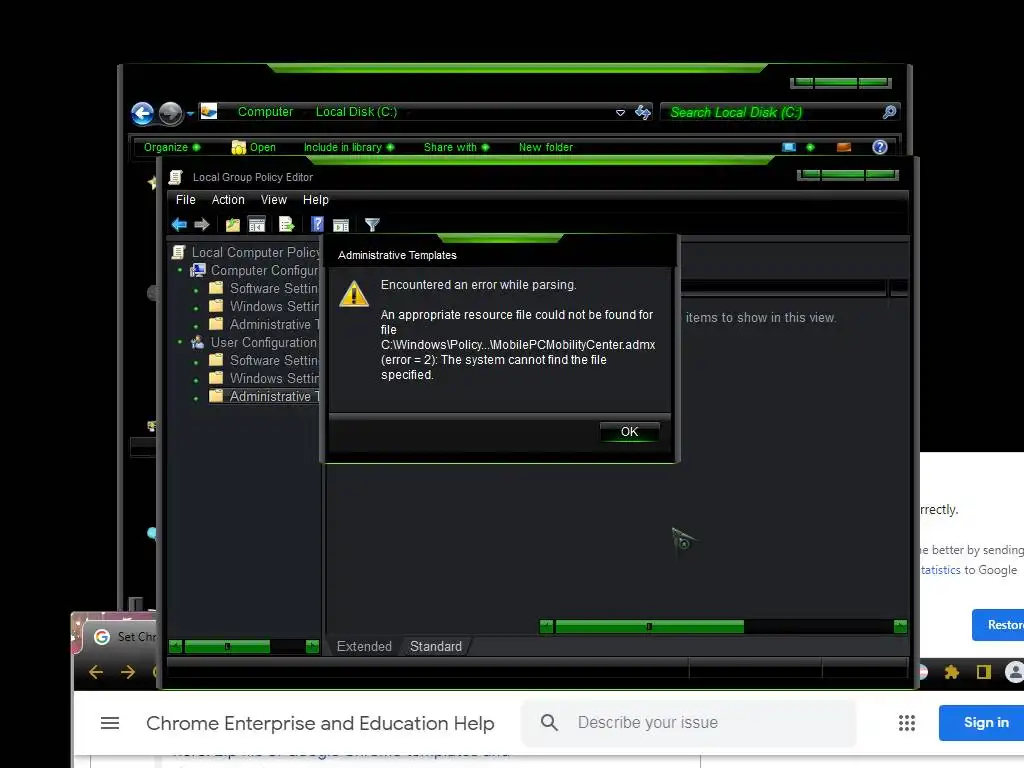The width and height of the screenshot is (1024, 768).
Task: Open the Share with dropdown
Action: (x=456, y=148)
